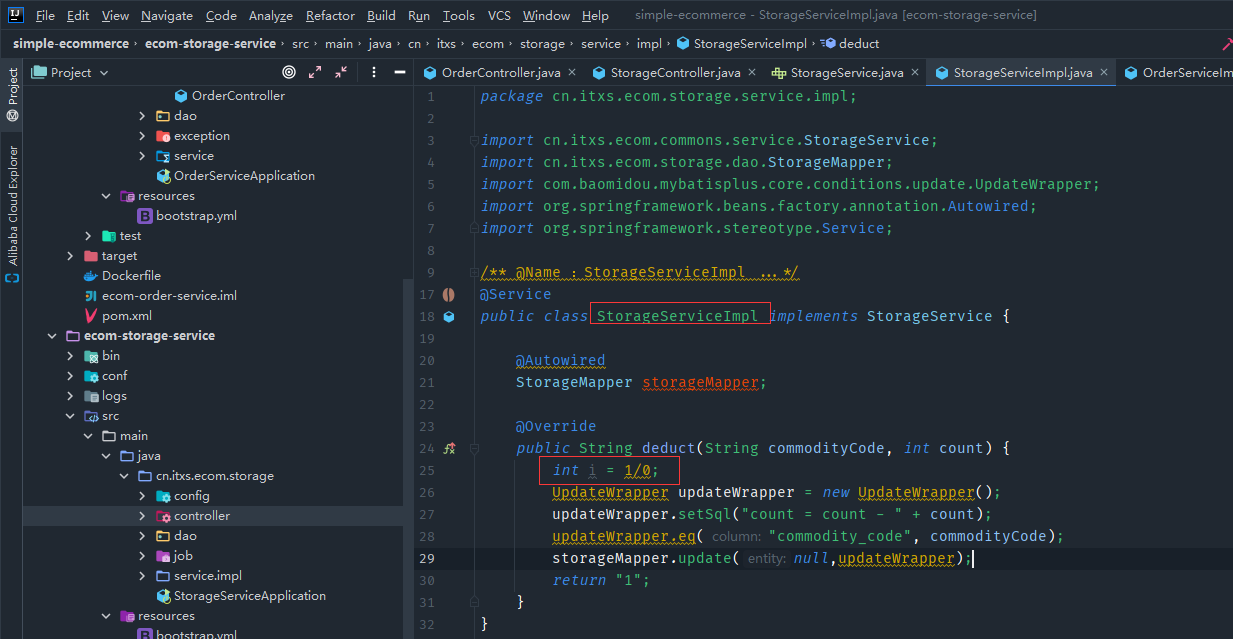Open the File menu
Image resolution: width=1233 pixels, height=639 pixels.
(x=45, y=15)
